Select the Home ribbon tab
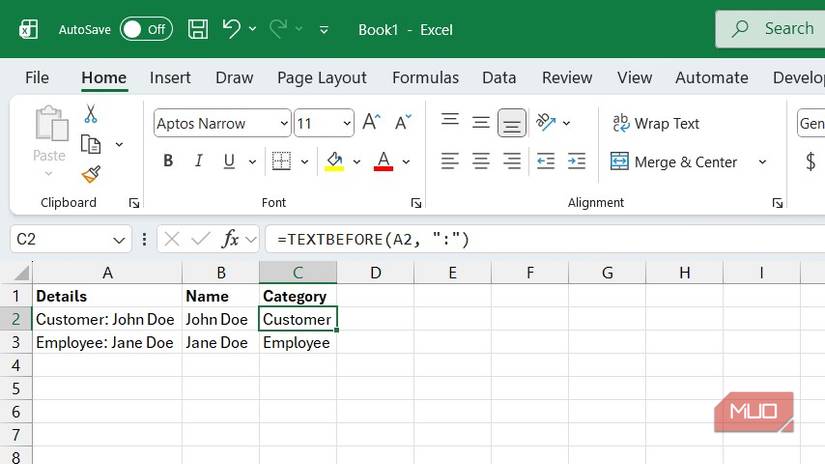 coord(104,78)
